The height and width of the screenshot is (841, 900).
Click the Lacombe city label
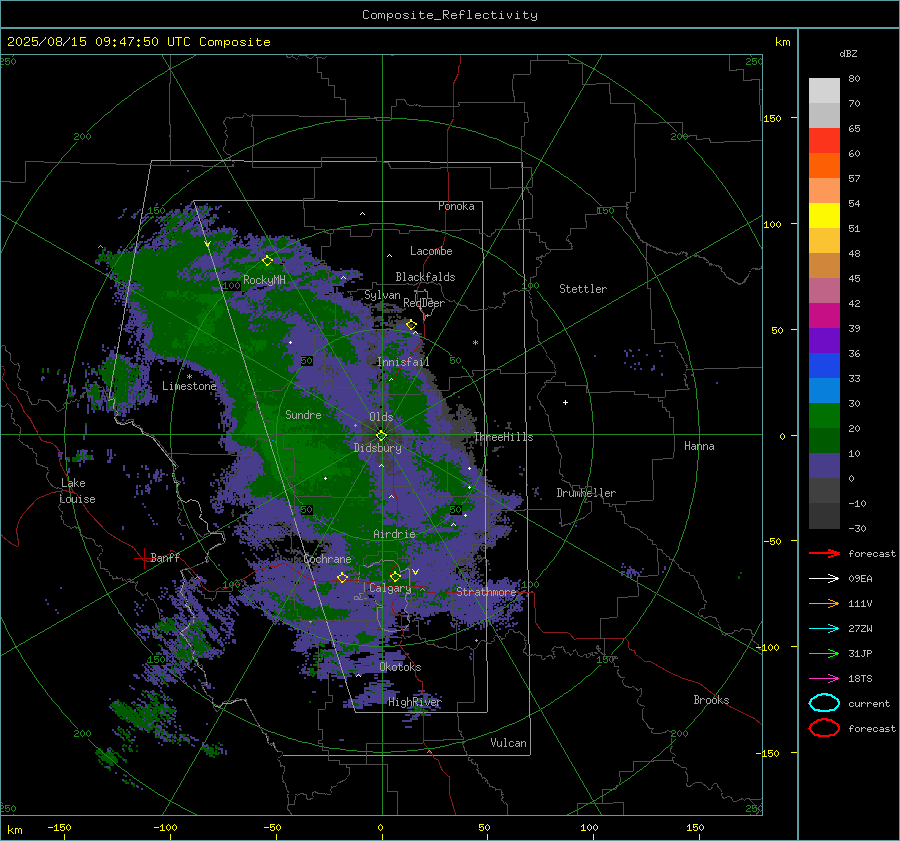[x=431, y=251]
